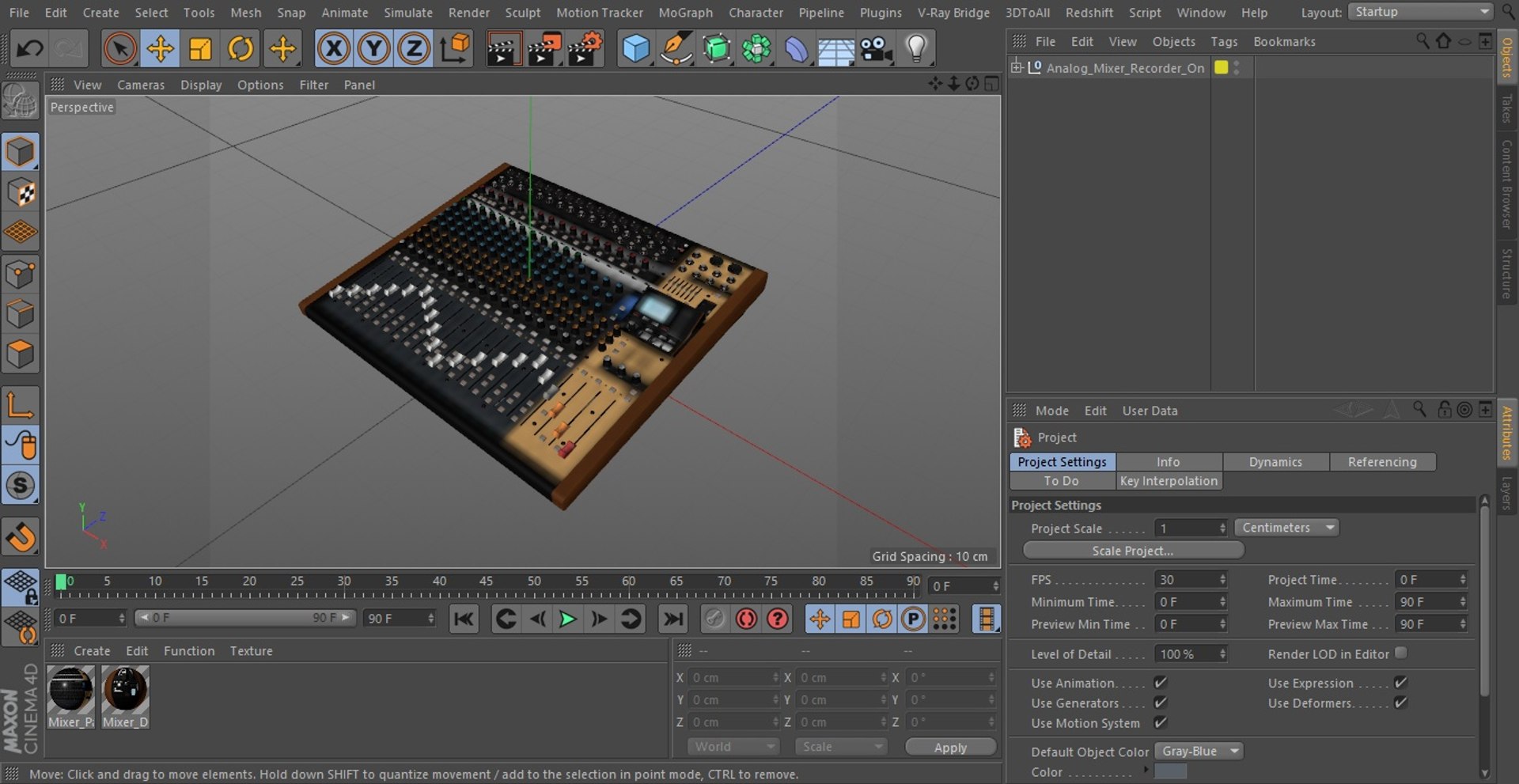
Task: Click the Coordinate System icon
Action: 455,49
